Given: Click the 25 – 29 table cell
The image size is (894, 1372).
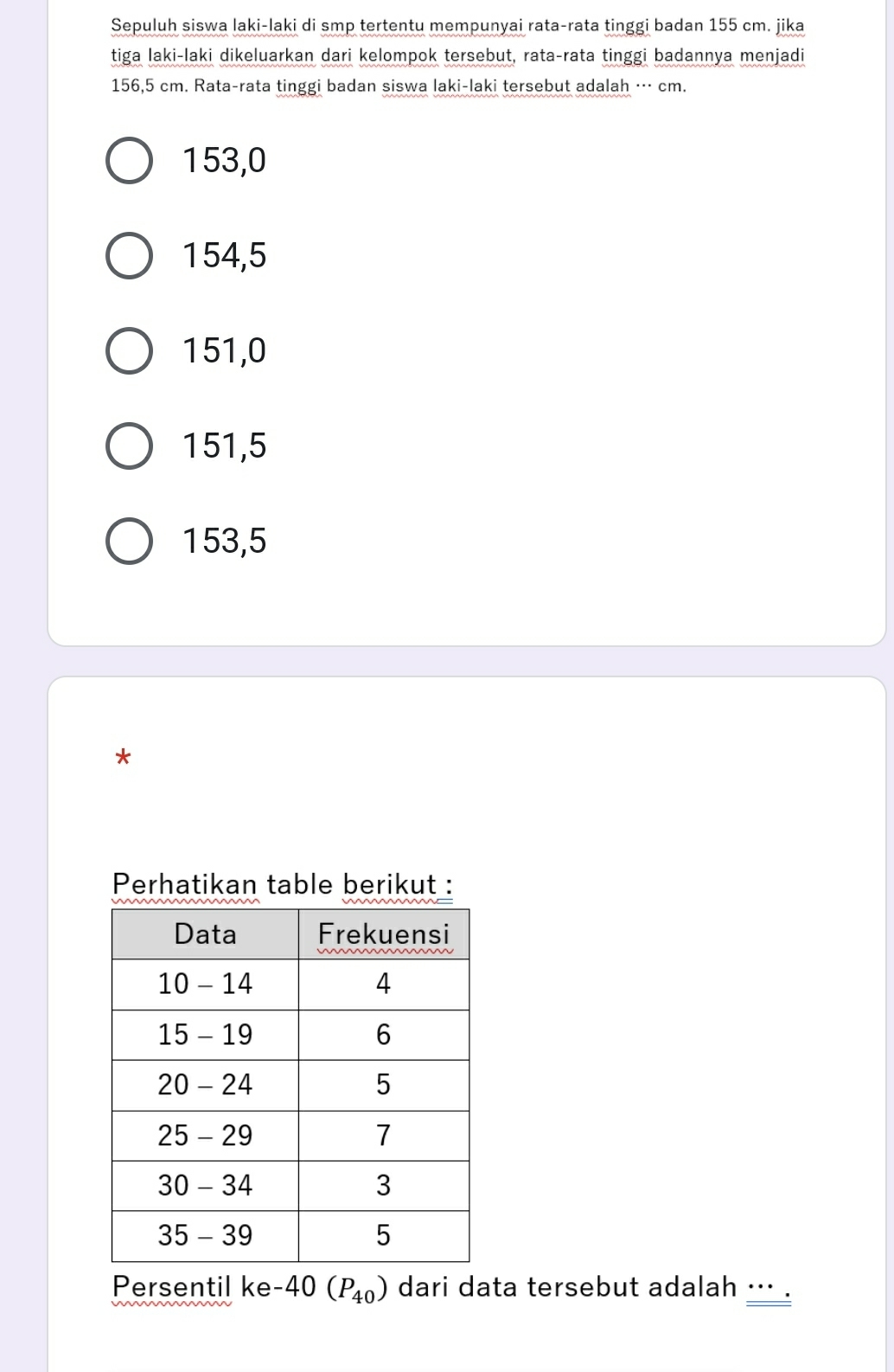Looking at the screenshot, I should [x=205, y=1135].
